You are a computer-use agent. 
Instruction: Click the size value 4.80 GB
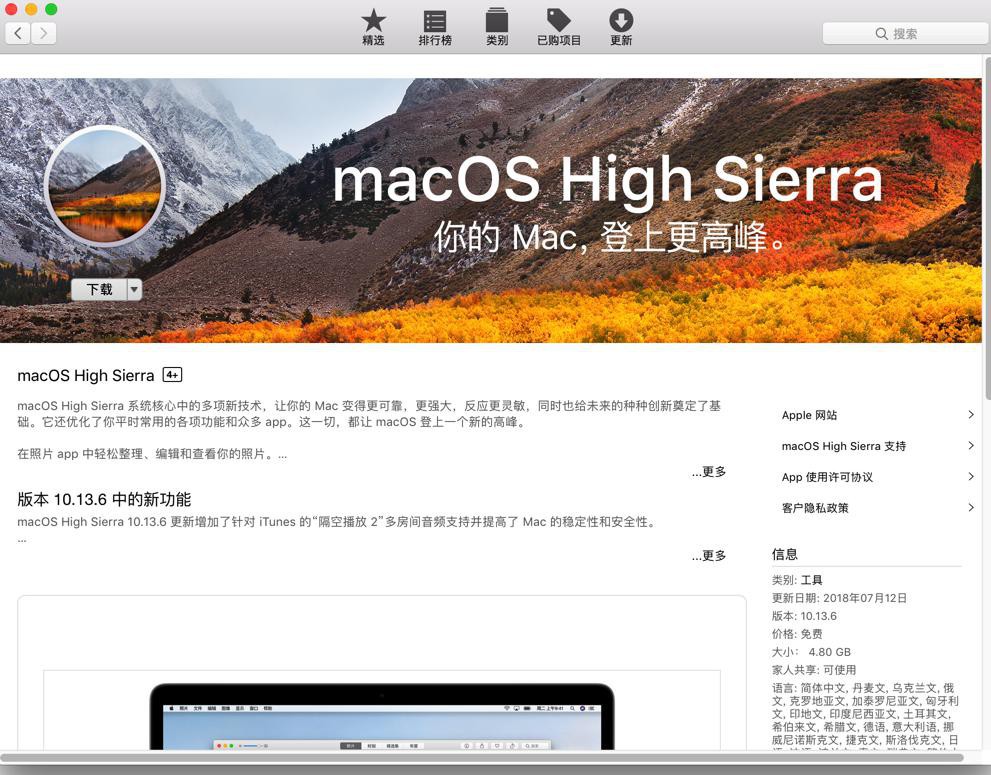830,652
